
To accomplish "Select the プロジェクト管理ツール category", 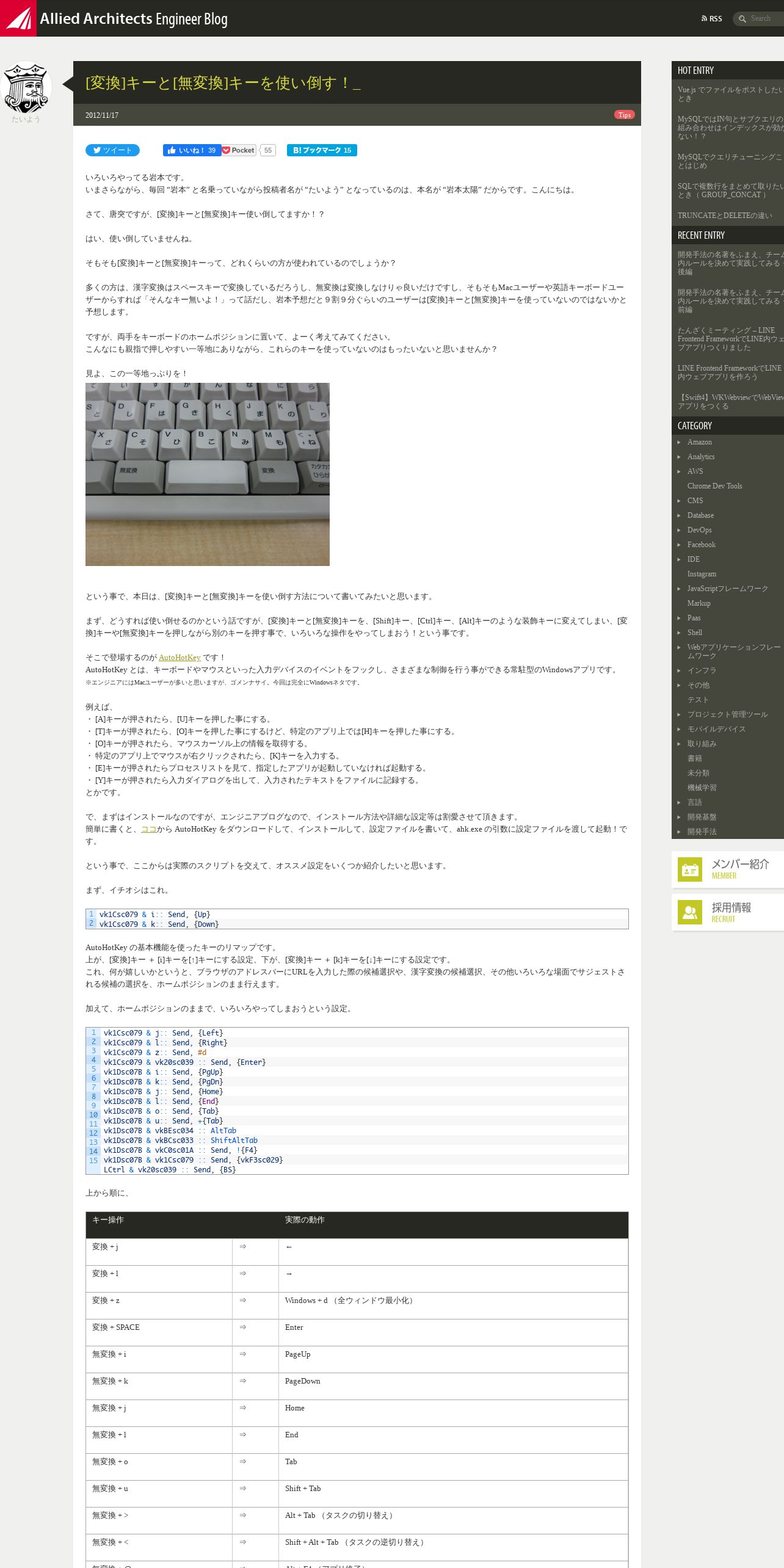I will pyautogui.click(x=728, y=714).
